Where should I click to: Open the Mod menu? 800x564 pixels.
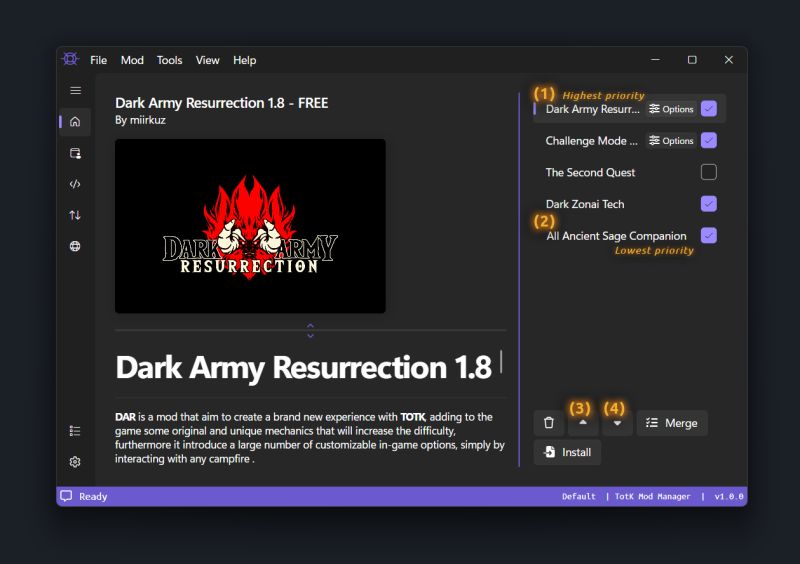point(132,60)
